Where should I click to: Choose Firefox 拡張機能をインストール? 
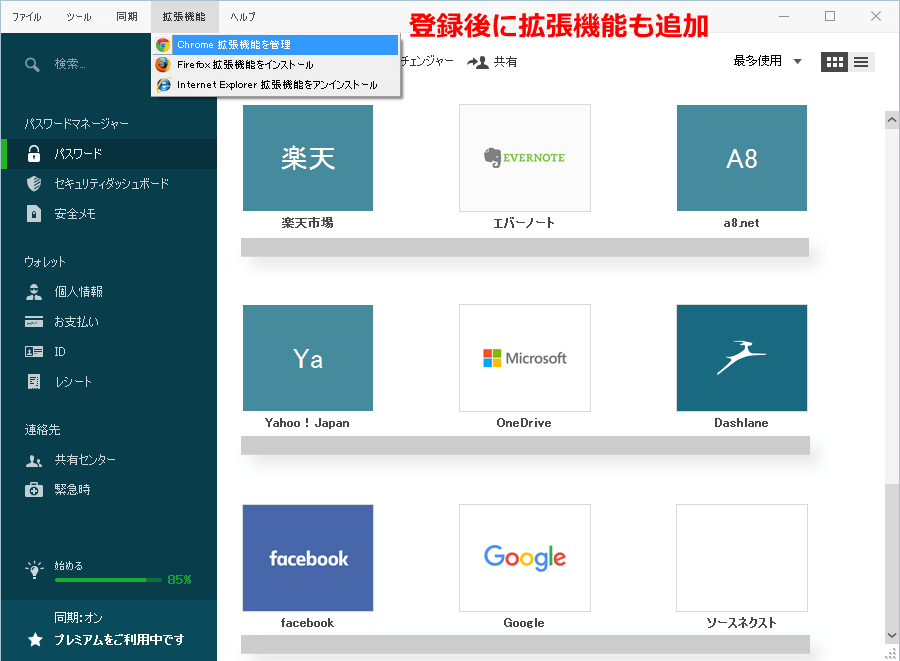click(x=276, y=65)
